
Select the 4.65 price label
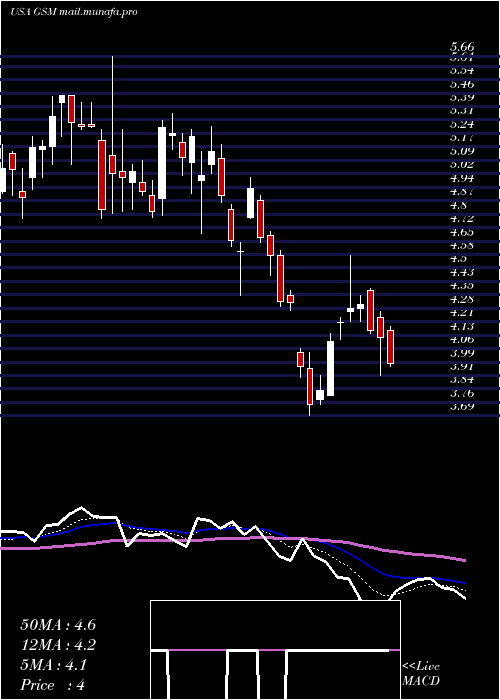462,232
